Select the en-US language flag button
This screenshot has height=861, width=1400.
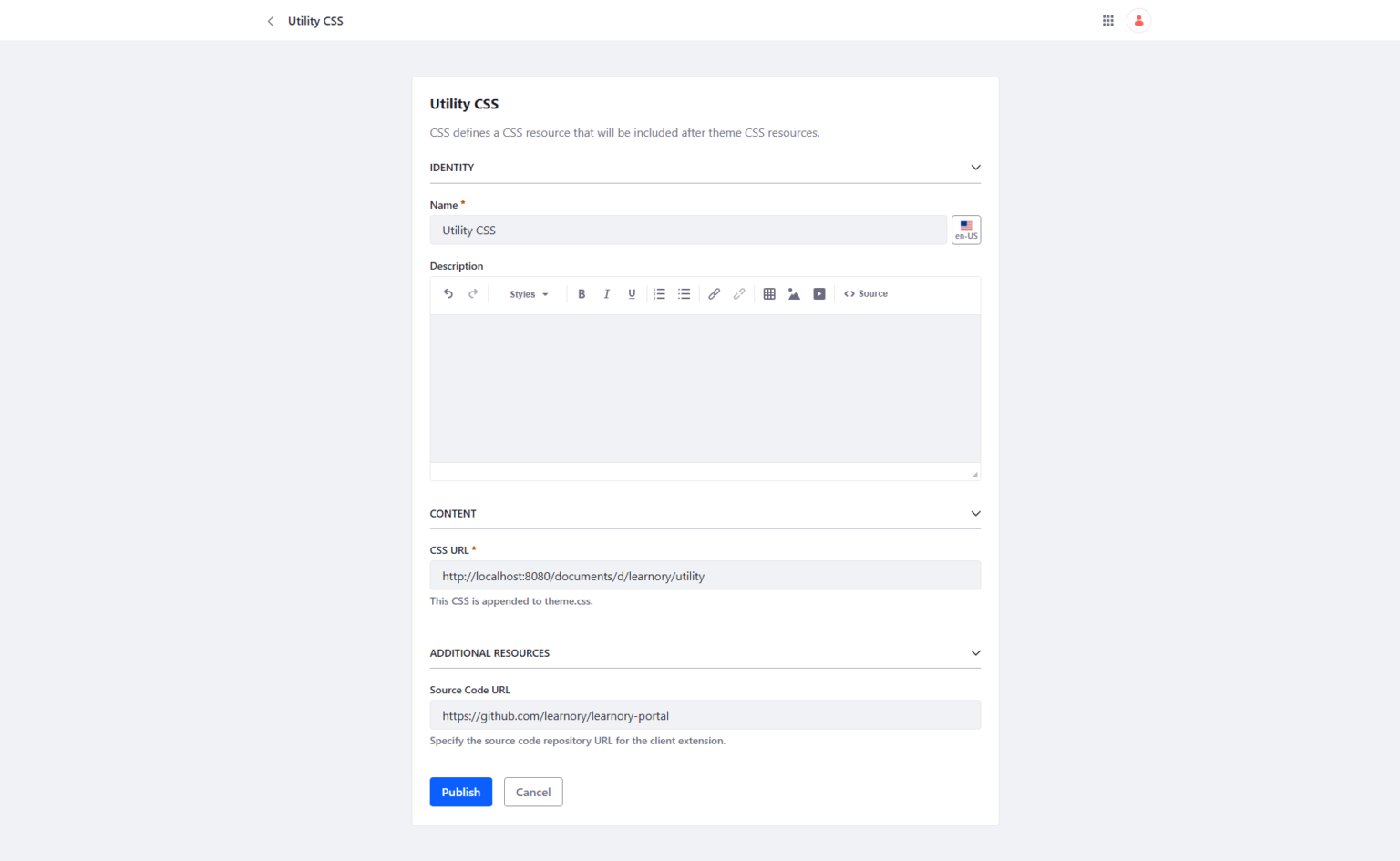pos(966,230)
